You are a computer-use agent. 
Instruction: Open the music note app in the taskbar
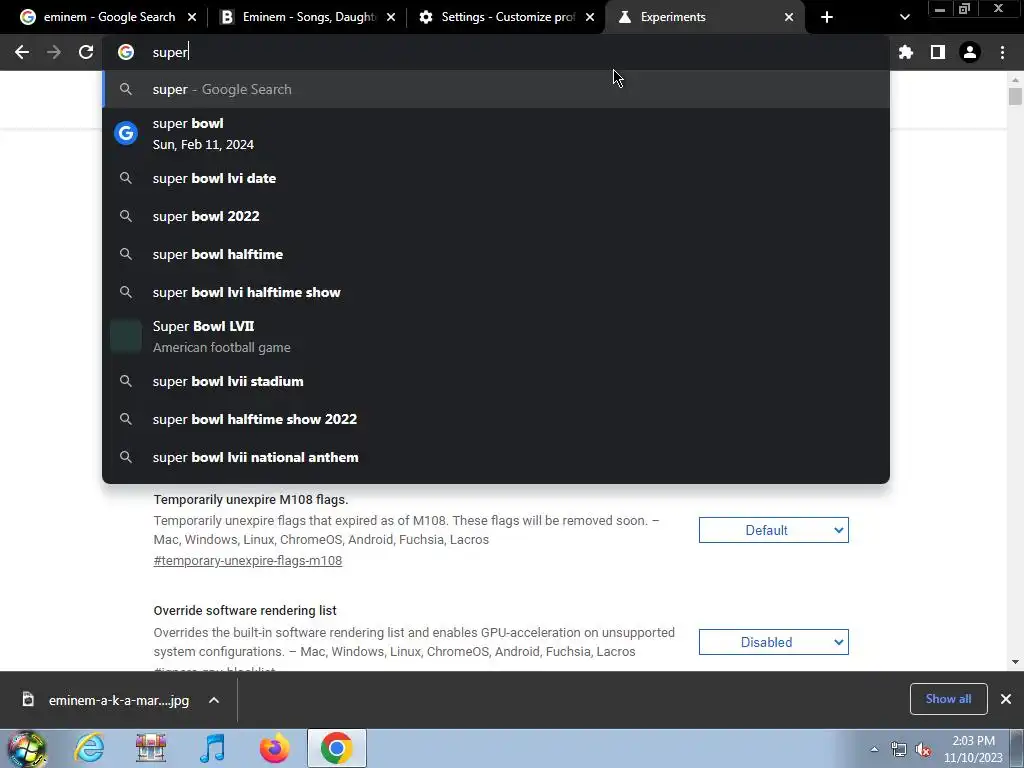tap(213, 748)
